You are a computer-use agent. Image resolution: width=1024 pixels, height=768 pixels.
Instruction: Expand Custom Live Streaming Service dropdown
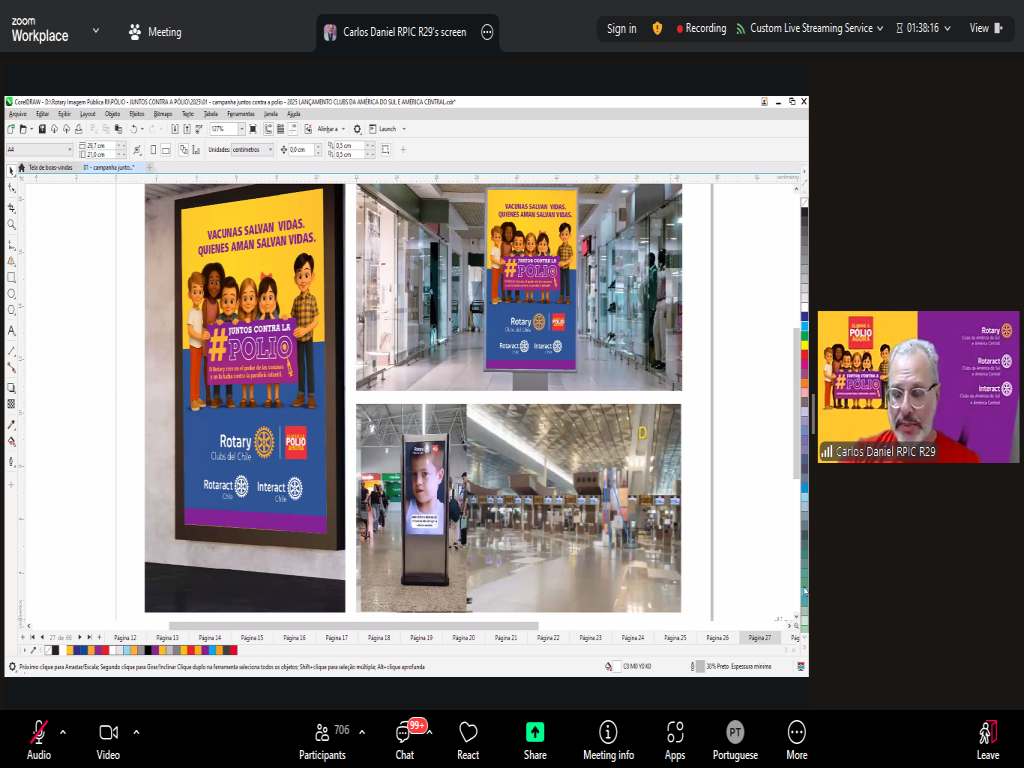pos(880,29)
